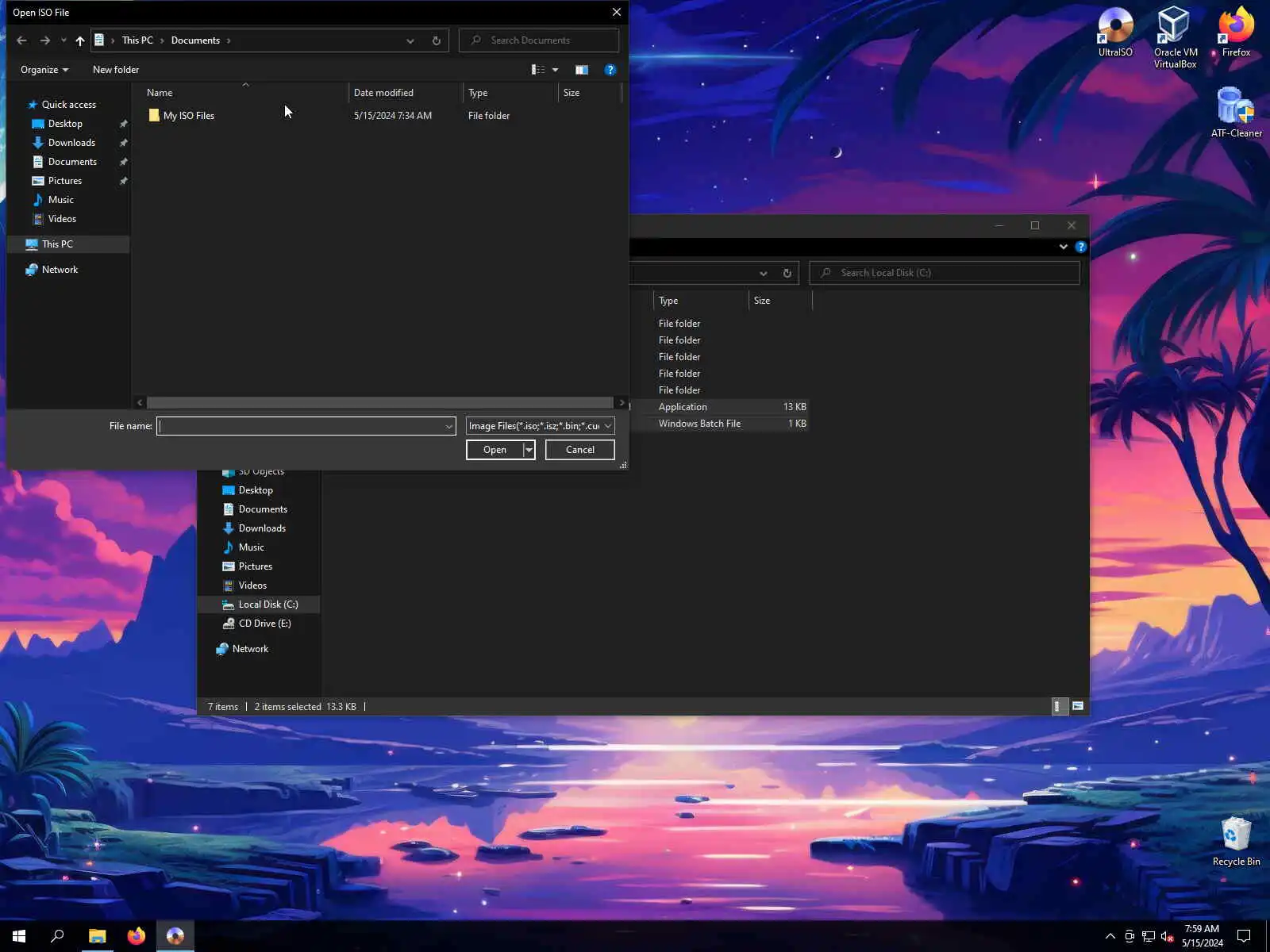Open the taskbar clock and calendar
This screenshot has height=952, width=1270.
coord(1202,936)
